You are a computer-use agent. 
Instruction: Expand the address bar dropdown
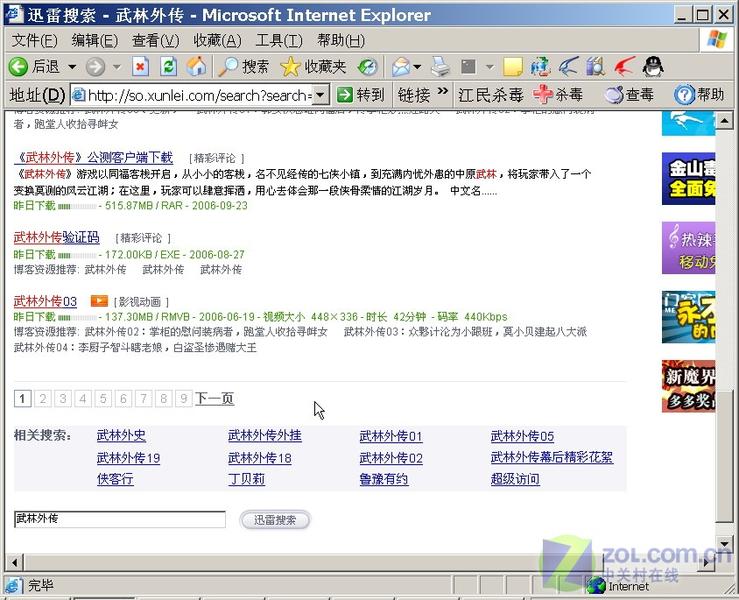click(320, 95)
